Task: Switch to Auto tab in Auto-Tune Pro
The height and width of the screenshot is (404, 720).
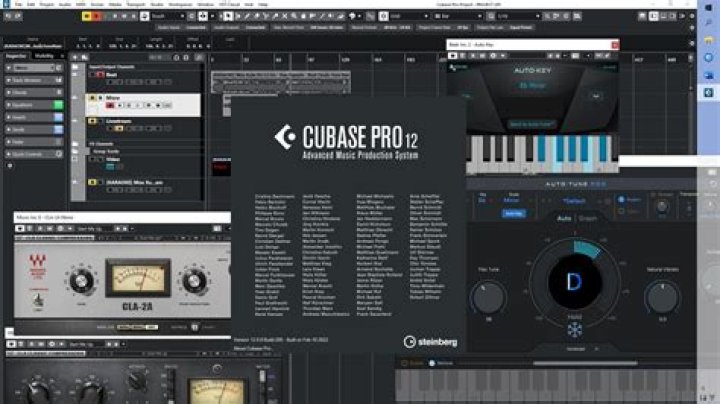Action: click(x=564, y=219)
